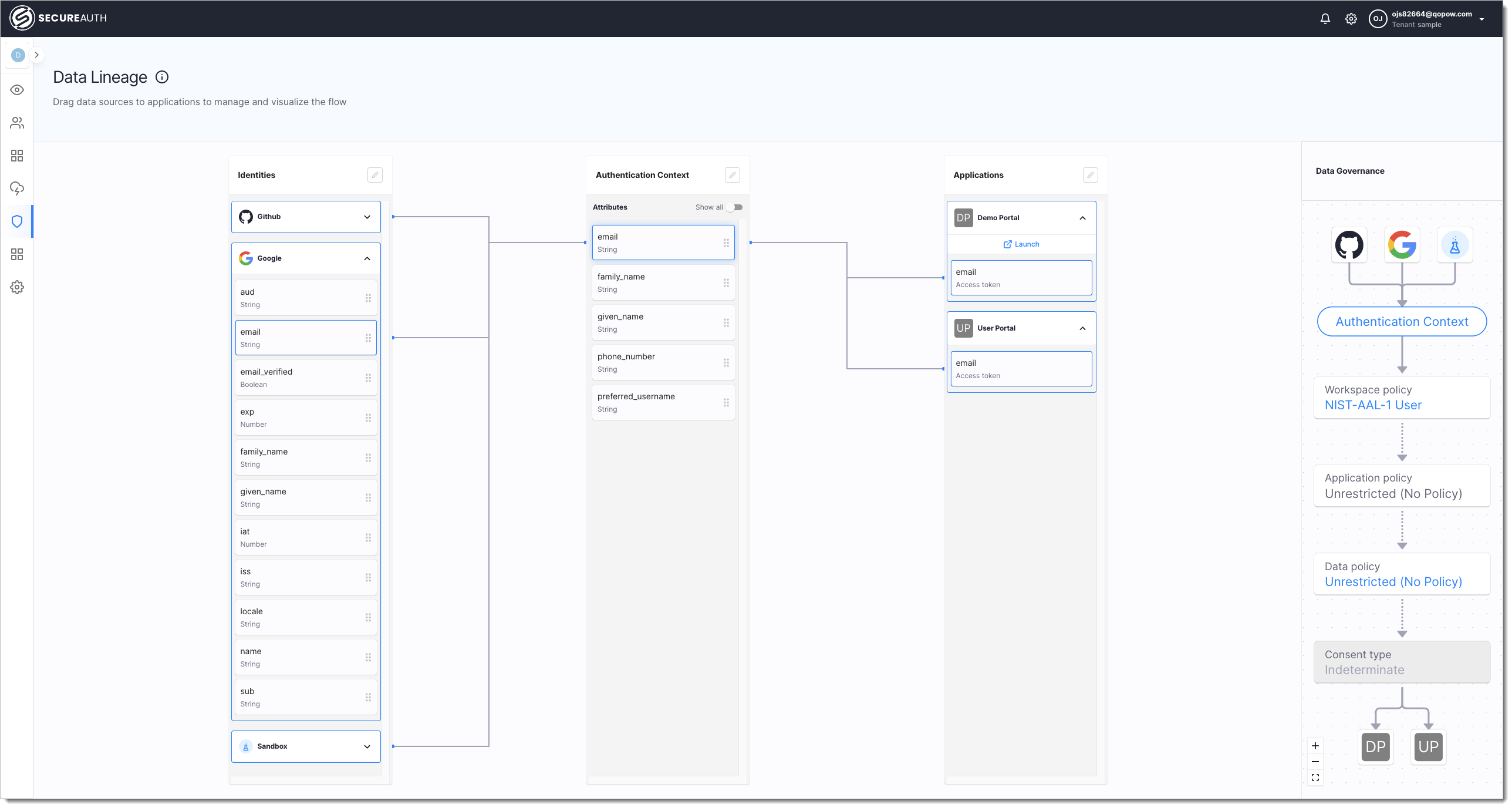
Task: Select Google family_name attribute
Action: point(306,457)
